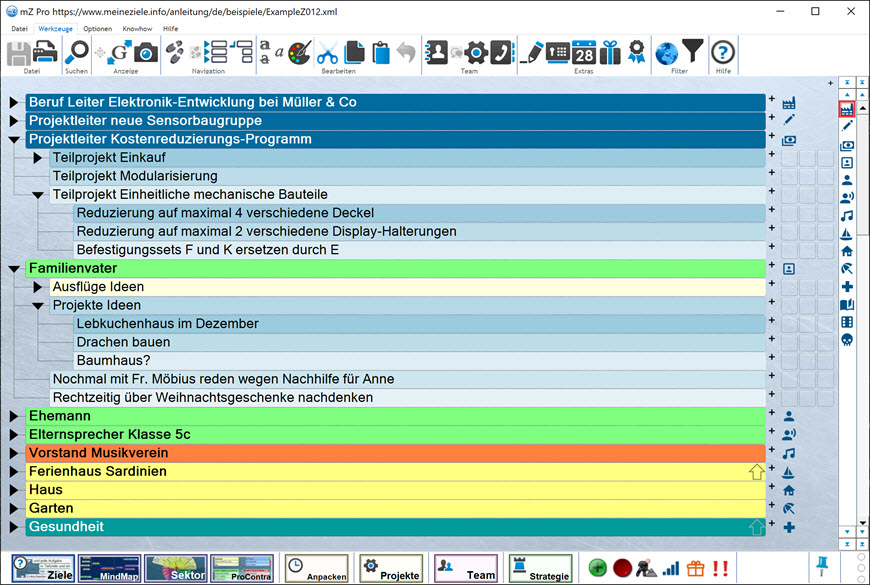
Task: Select the skull icon in right sidebar
Action: click(847, 340)
